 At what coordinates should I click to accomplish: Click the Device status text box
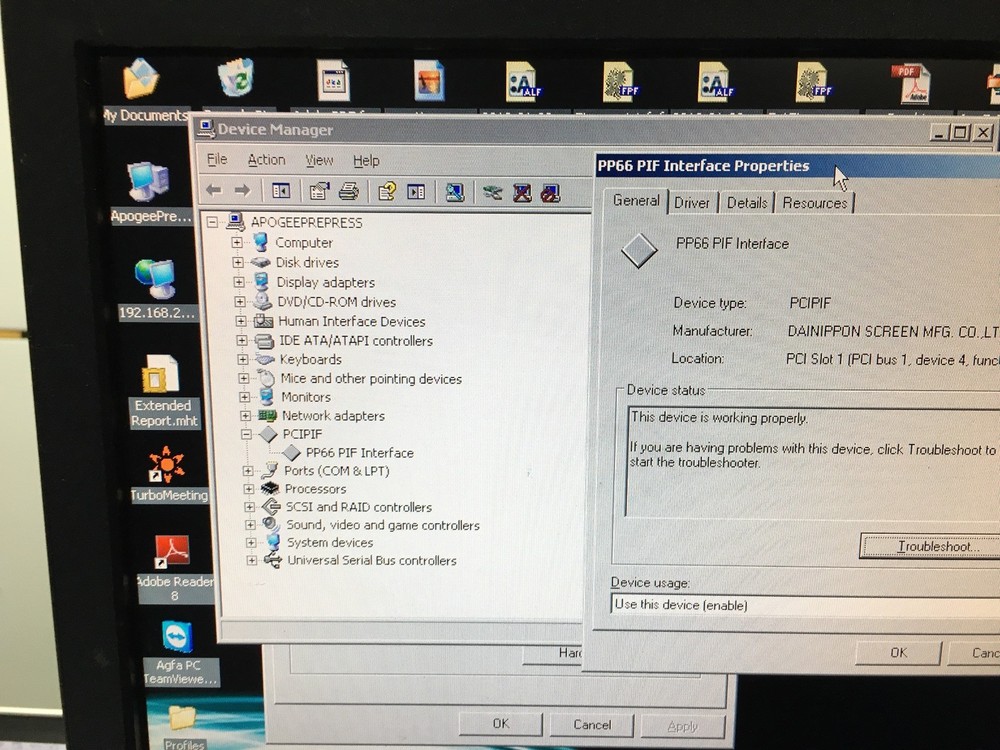coord(812,462)
